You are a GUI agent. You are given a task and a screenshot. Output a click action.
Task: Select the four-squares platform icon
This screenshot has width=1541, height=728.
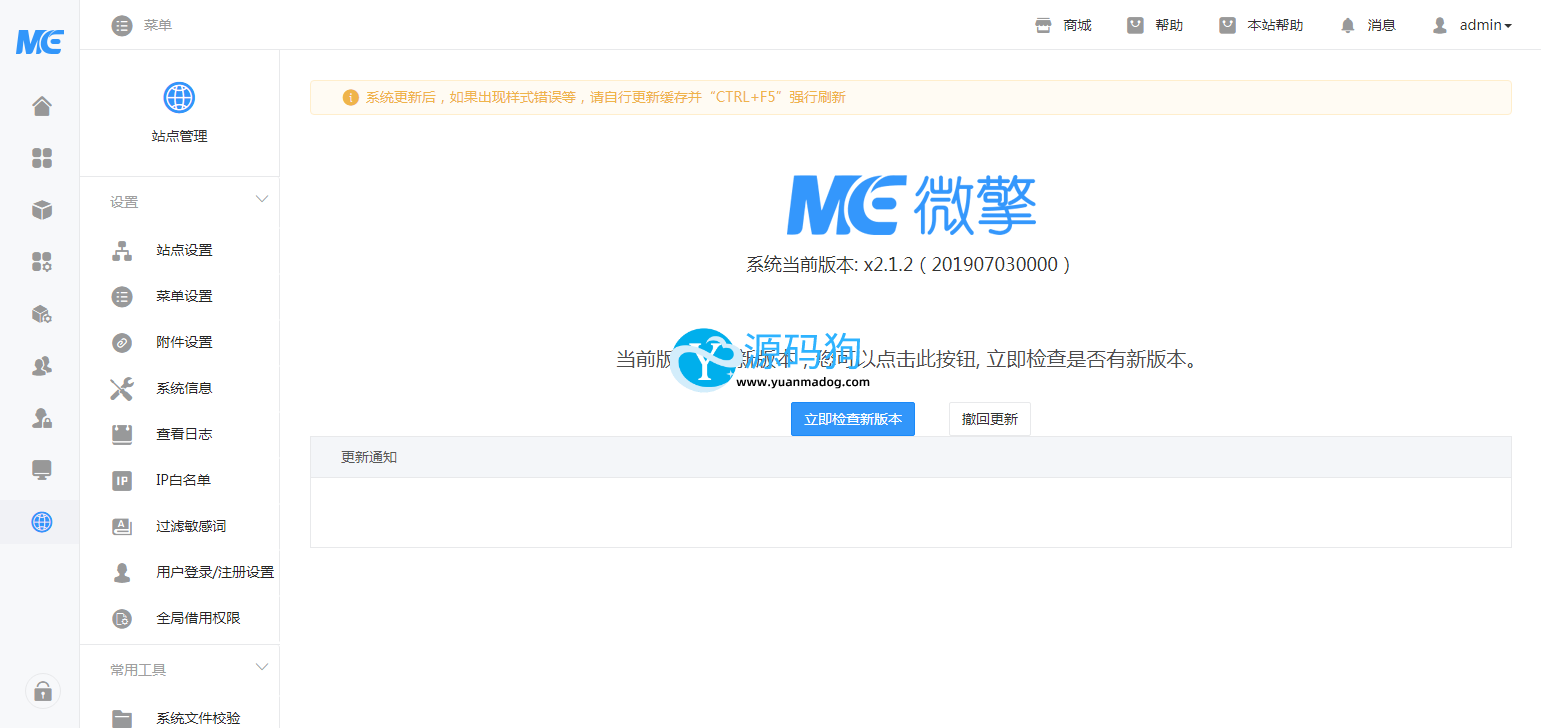pos(41,158)
